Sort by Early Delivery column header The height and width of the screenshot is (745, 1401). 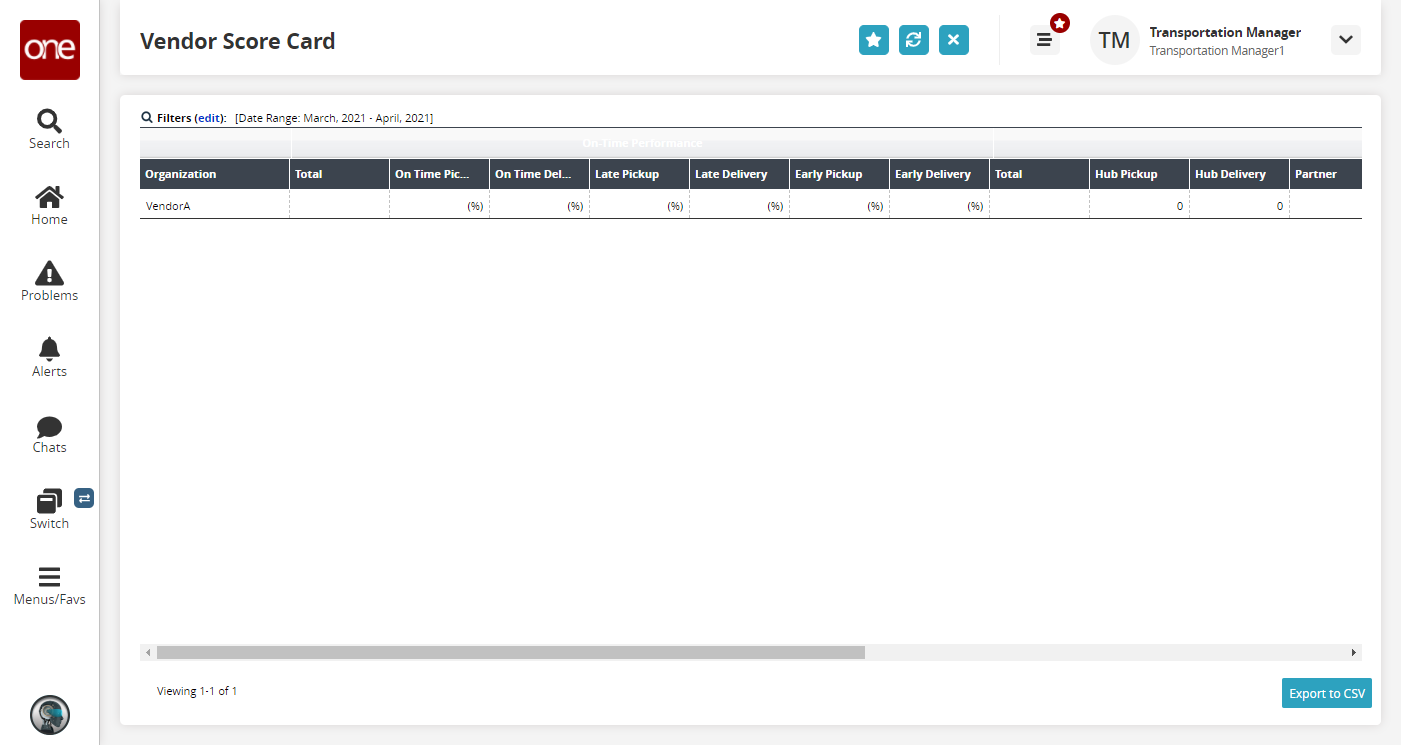click(x=940, y=174)
